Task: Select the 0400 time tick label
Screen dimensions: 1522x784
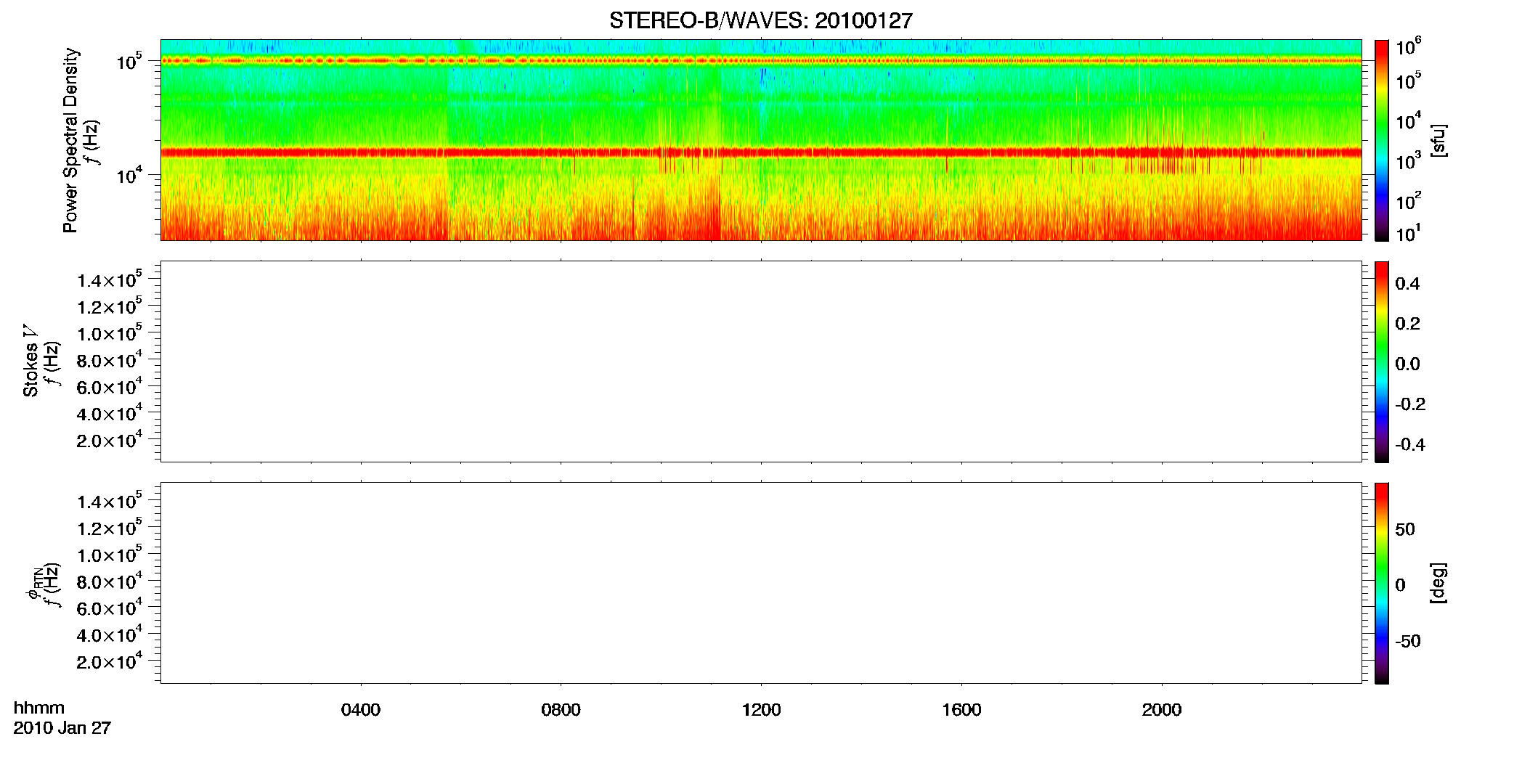Action: tap(361, 710)
